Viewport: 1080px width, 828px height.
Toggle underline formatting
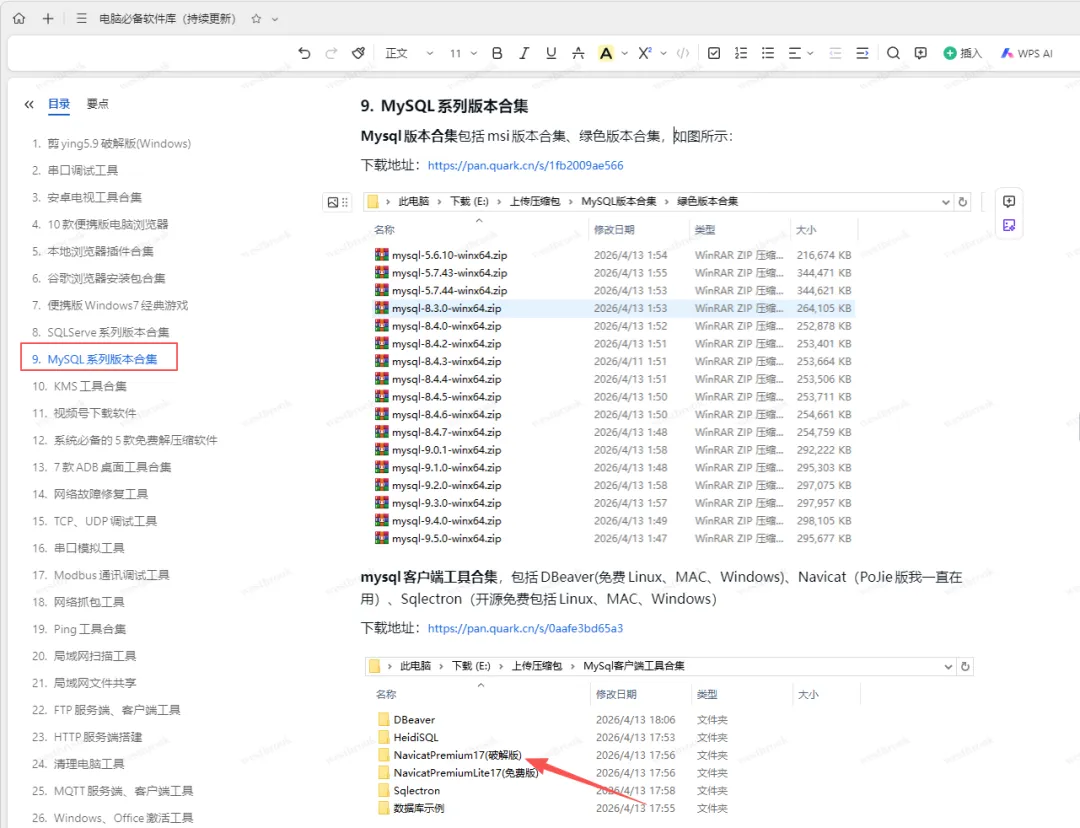[x=551, y=53]
